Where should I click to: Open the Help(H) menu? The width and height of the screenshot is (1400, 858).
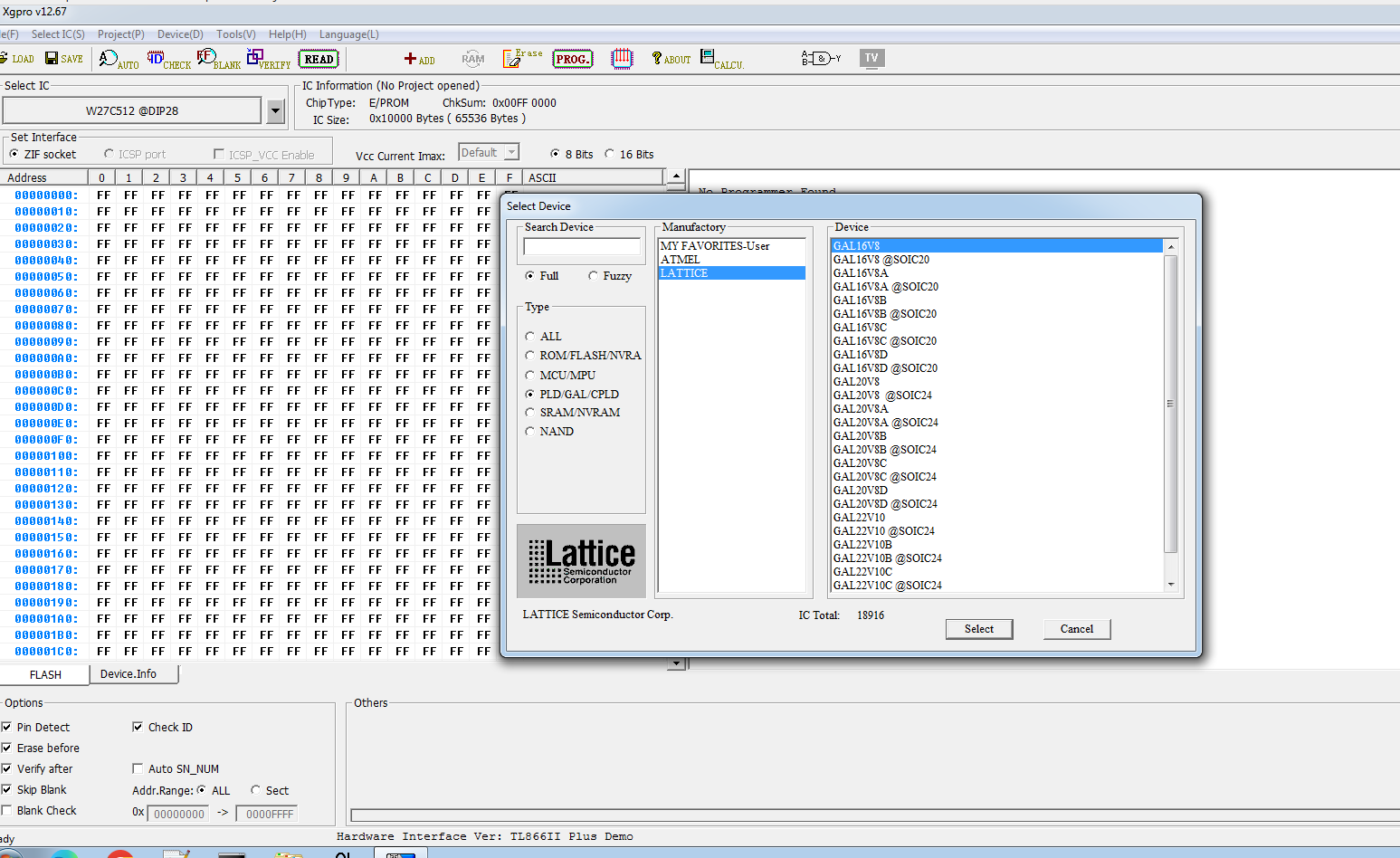click(288, 34)
